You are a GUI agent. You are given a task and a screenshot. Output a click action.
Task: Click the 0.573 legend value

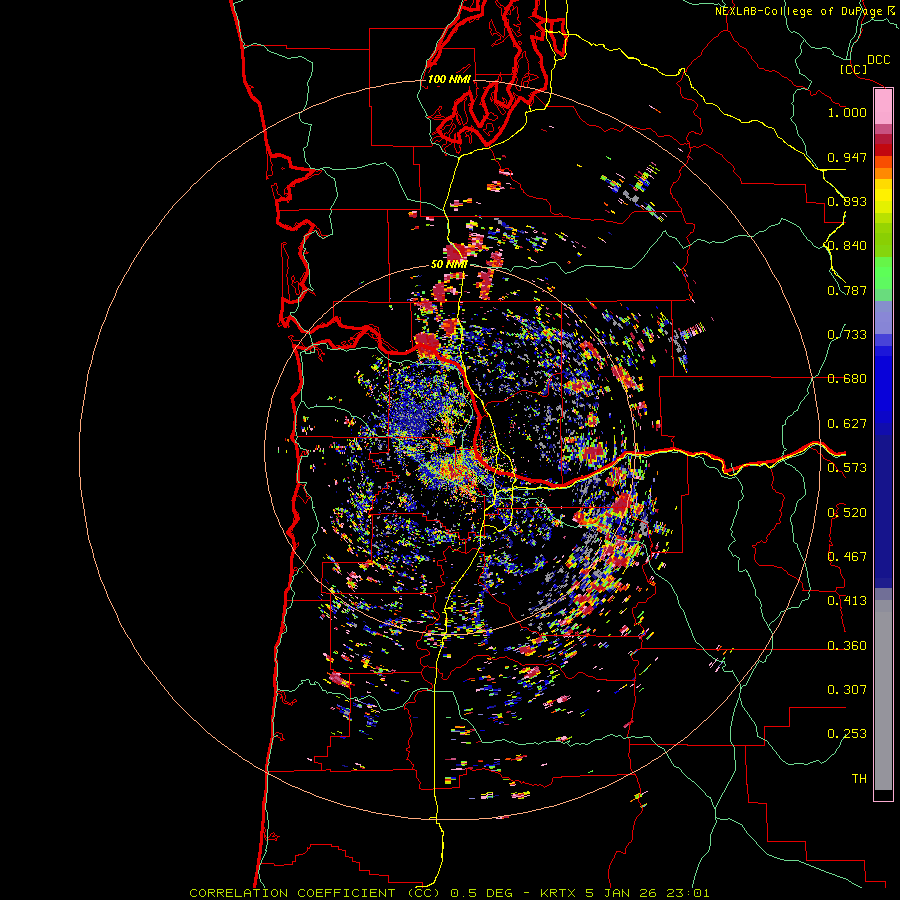[x=847, y=468]
